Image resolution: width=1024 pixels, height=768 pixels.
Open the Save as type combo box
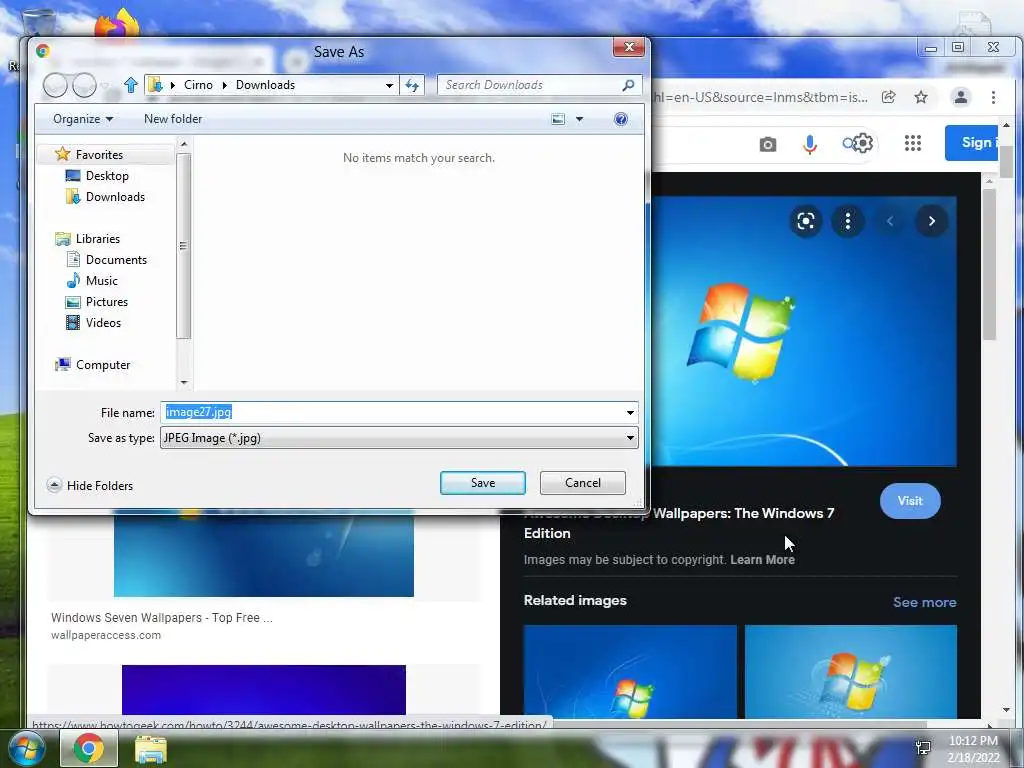pyautogui.click(x=399, y=438)
